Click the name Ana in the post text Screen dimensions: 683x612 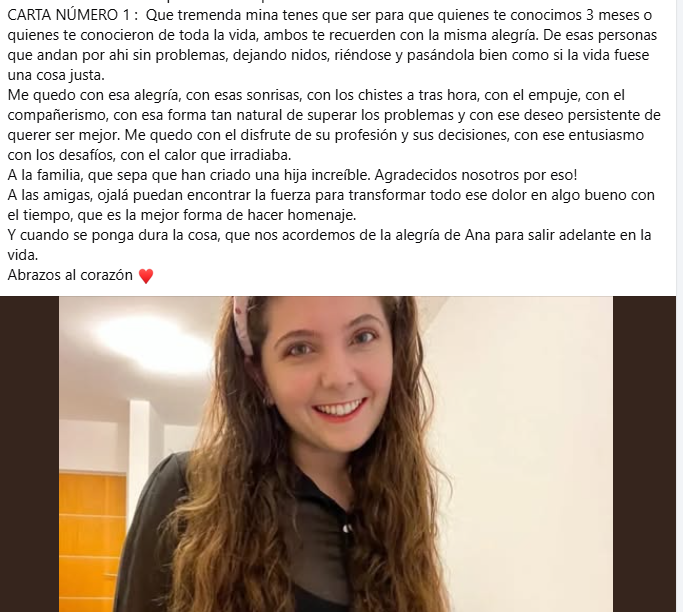(x=478, y=235)
